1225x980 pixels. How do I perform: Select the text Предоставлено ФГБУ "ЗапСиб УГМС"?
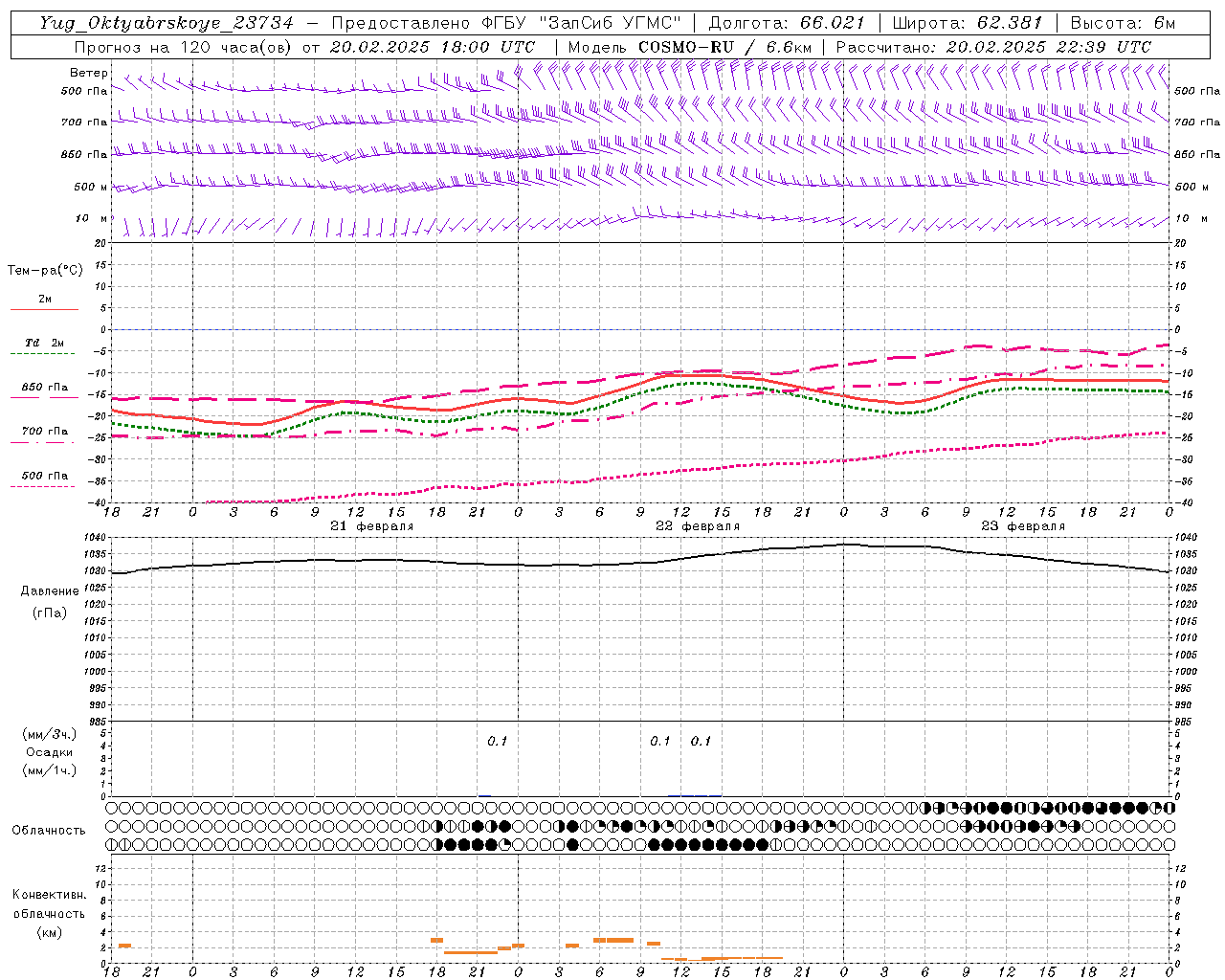tap(506, 23)
